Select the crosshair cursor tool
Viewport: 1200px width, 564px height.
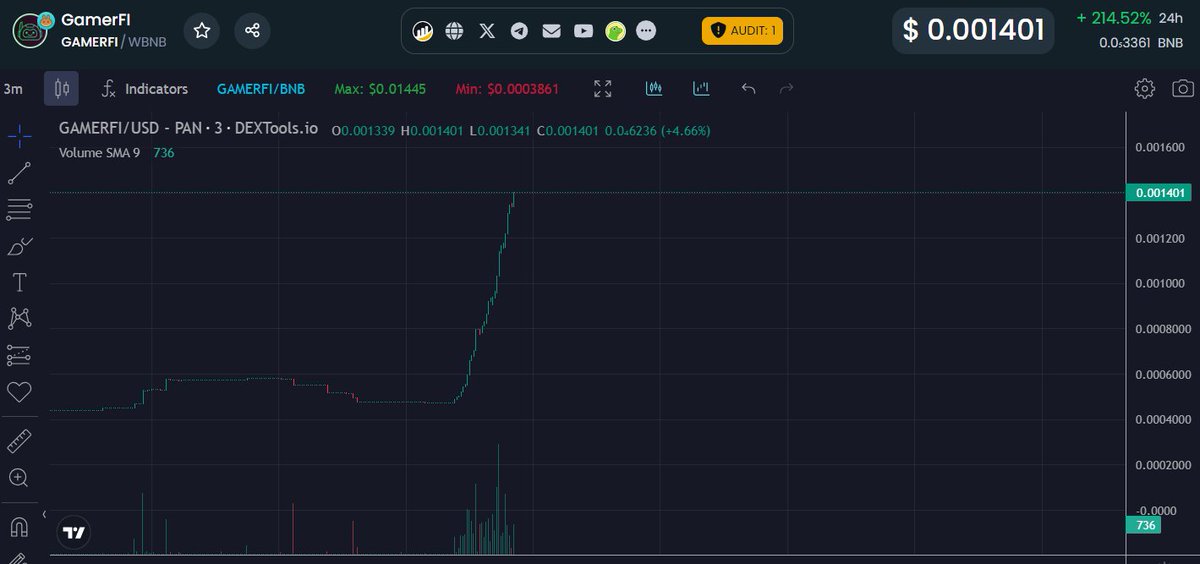(x=19, y=136)
